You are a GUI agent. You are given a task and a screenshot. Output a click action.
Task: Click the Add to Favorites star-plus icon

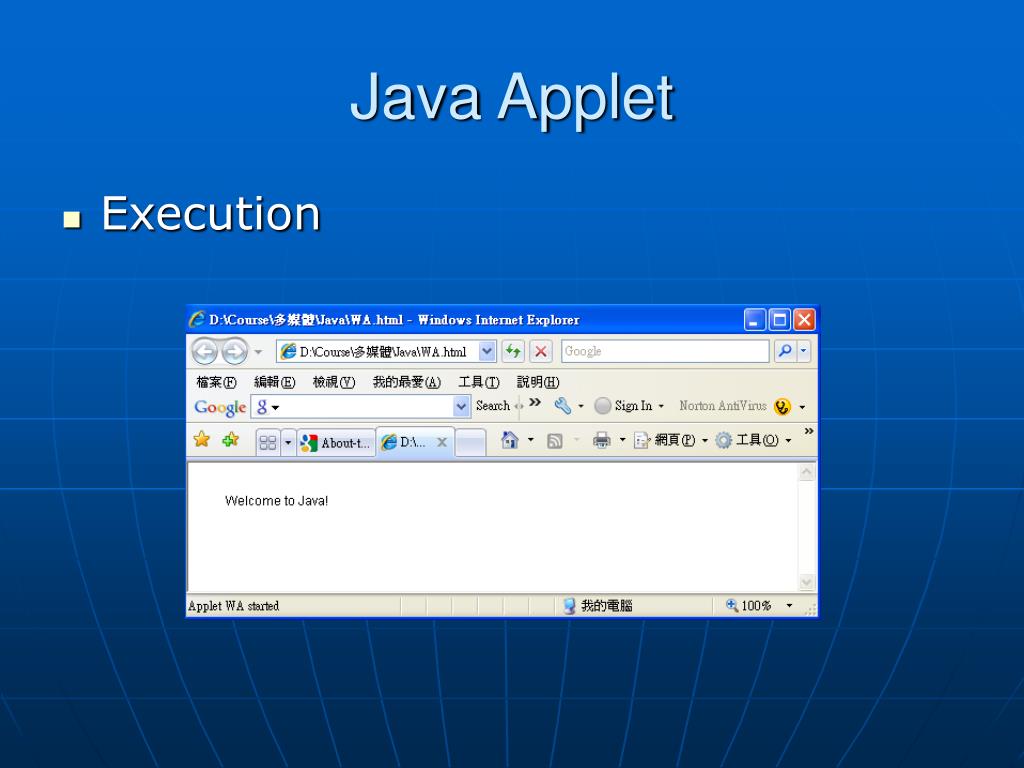click(231, 440)
